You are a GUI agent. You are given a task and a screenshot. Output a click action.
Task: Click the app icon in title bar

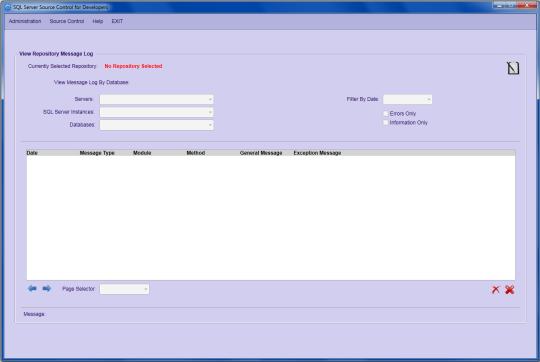point(8,7)
